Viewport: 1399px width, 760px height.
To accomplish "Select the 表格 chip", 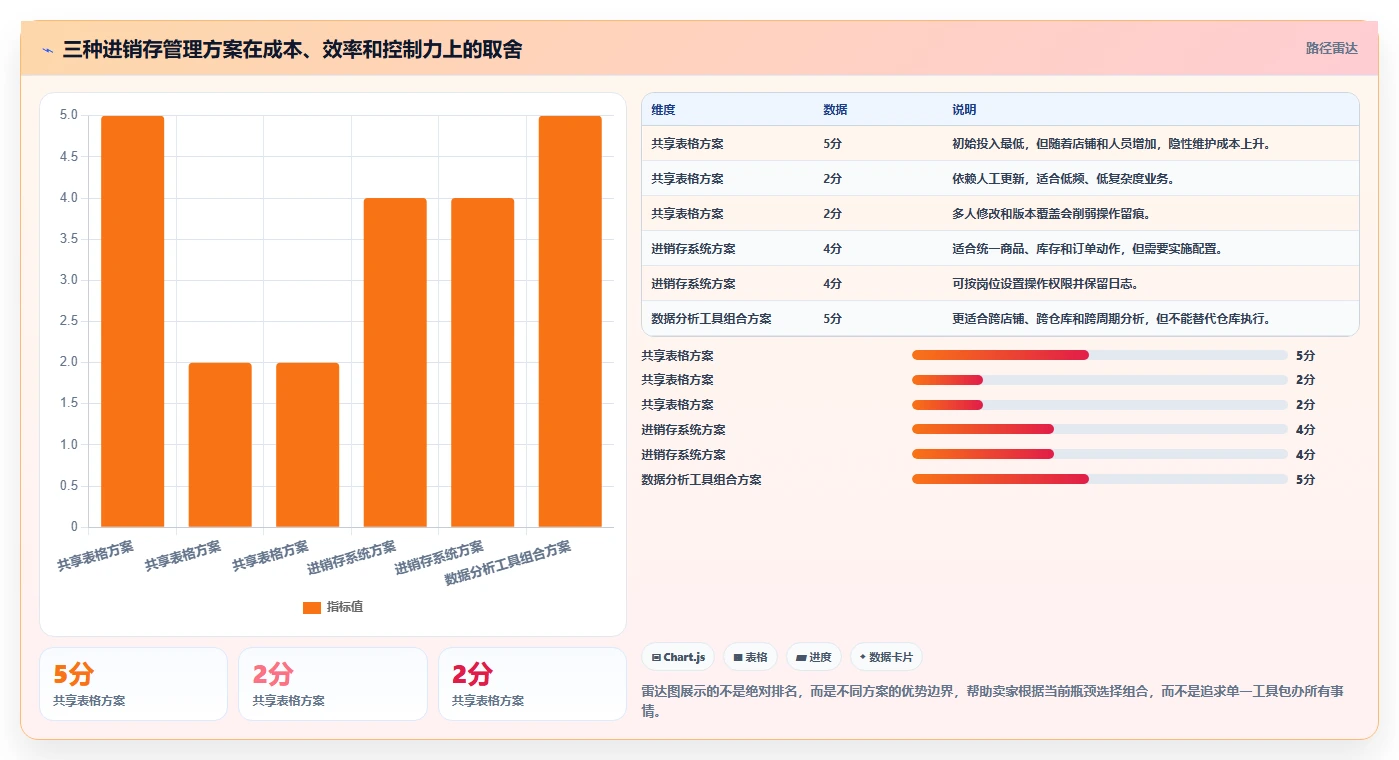I will tap(750, 657).
